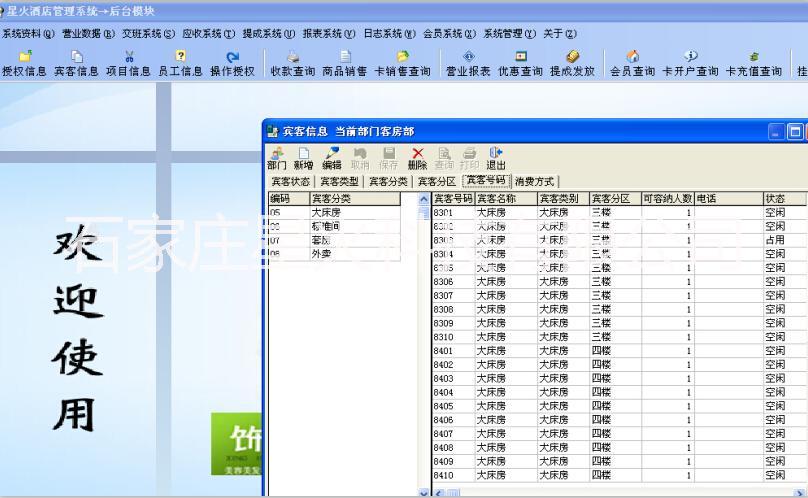Click 四楼 zone cell of room 8403
Viewport: 808px width, 498px height.
tap(615, 378)
